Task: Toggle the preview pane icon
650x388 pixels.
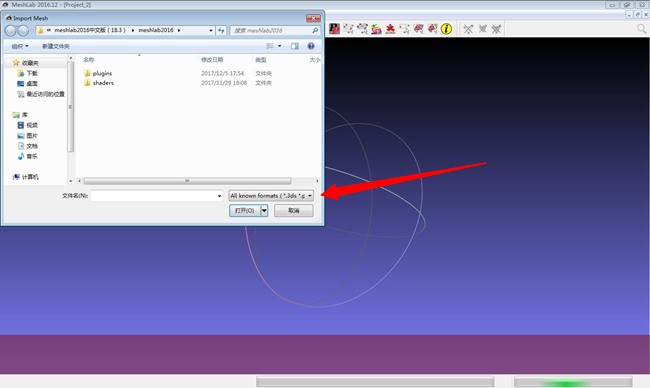Action: 294,46
